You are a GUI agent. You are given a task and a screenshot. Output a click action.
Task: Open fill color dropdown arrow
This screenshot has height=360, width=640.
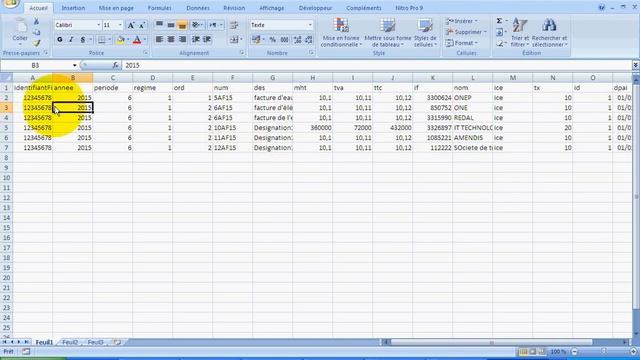point(128,40)
